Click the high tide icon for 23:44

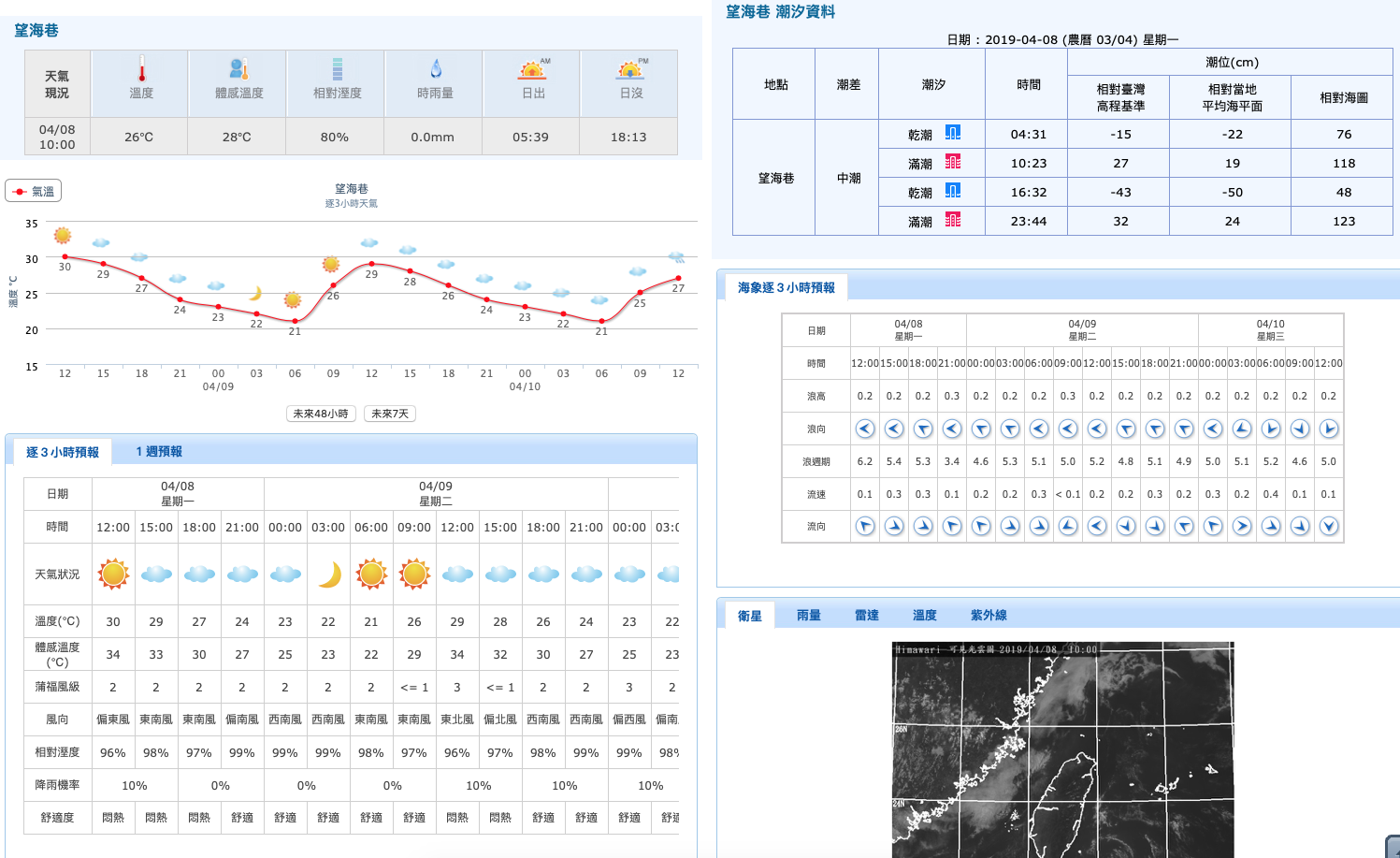pos(953,220)
